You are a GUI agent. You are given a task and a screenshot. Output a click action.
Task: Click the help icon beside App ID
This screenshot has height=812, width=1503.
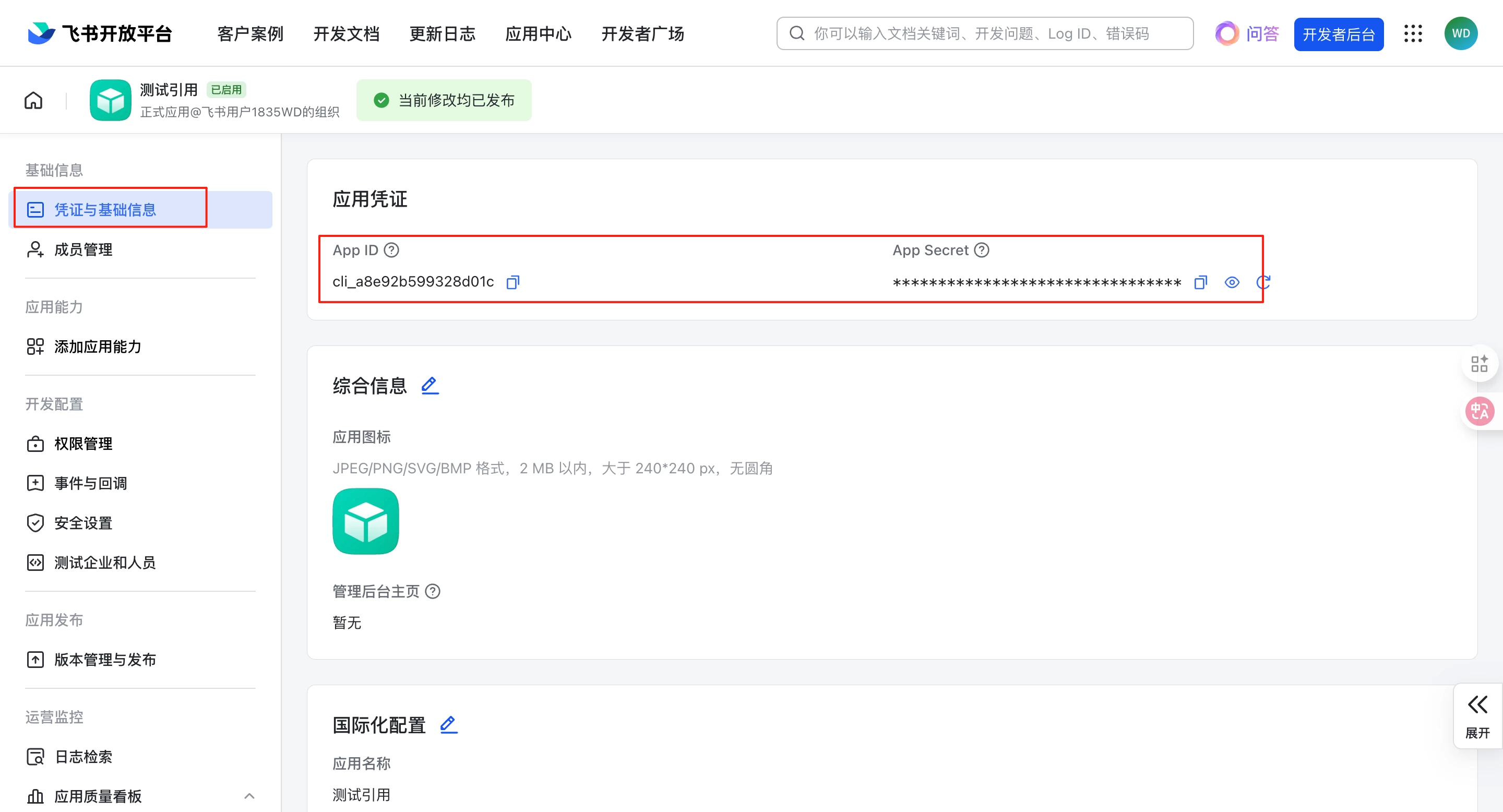(391, 250)
